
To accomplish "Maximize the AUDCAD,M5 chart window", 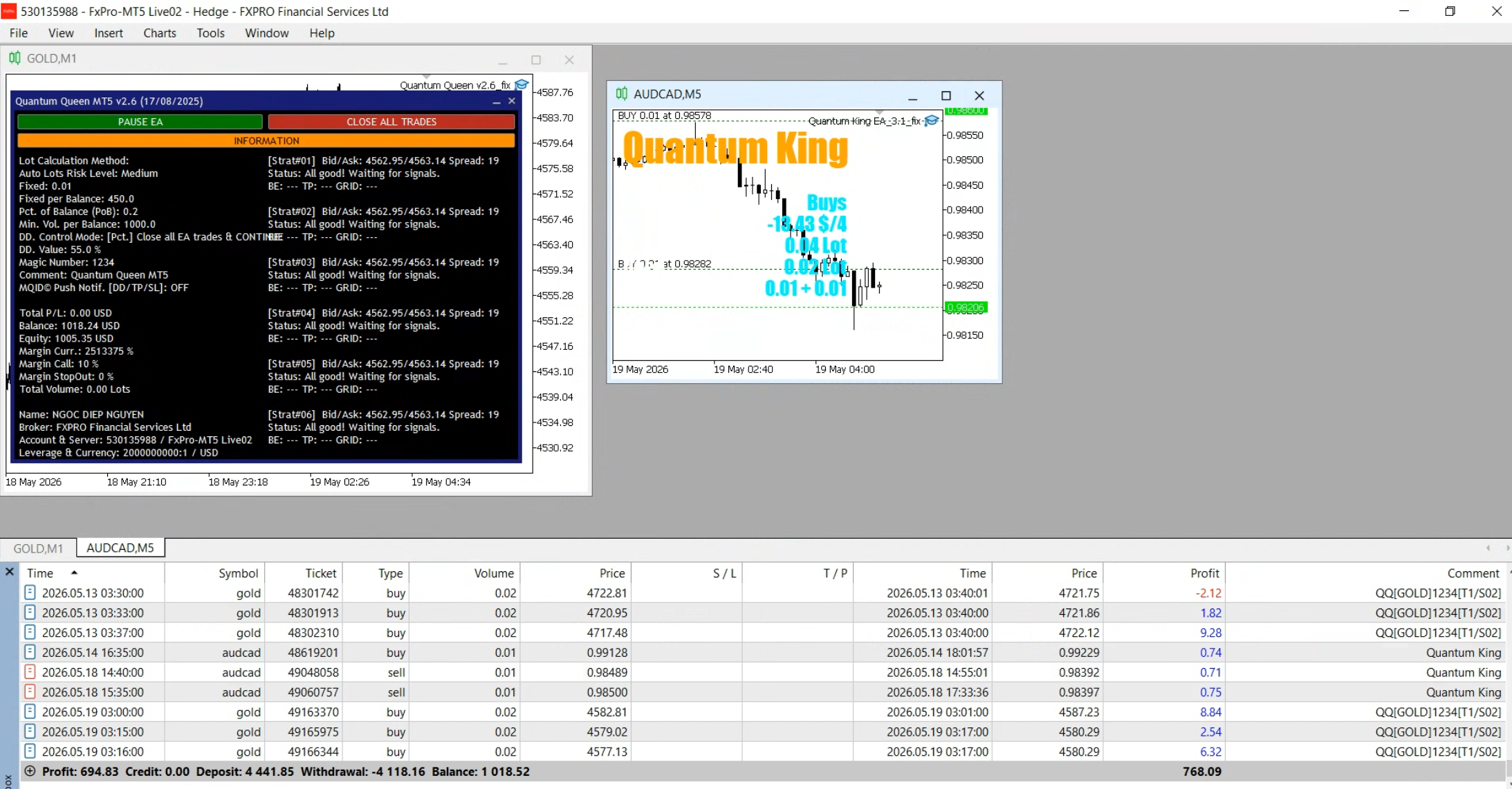I will 946,95.
